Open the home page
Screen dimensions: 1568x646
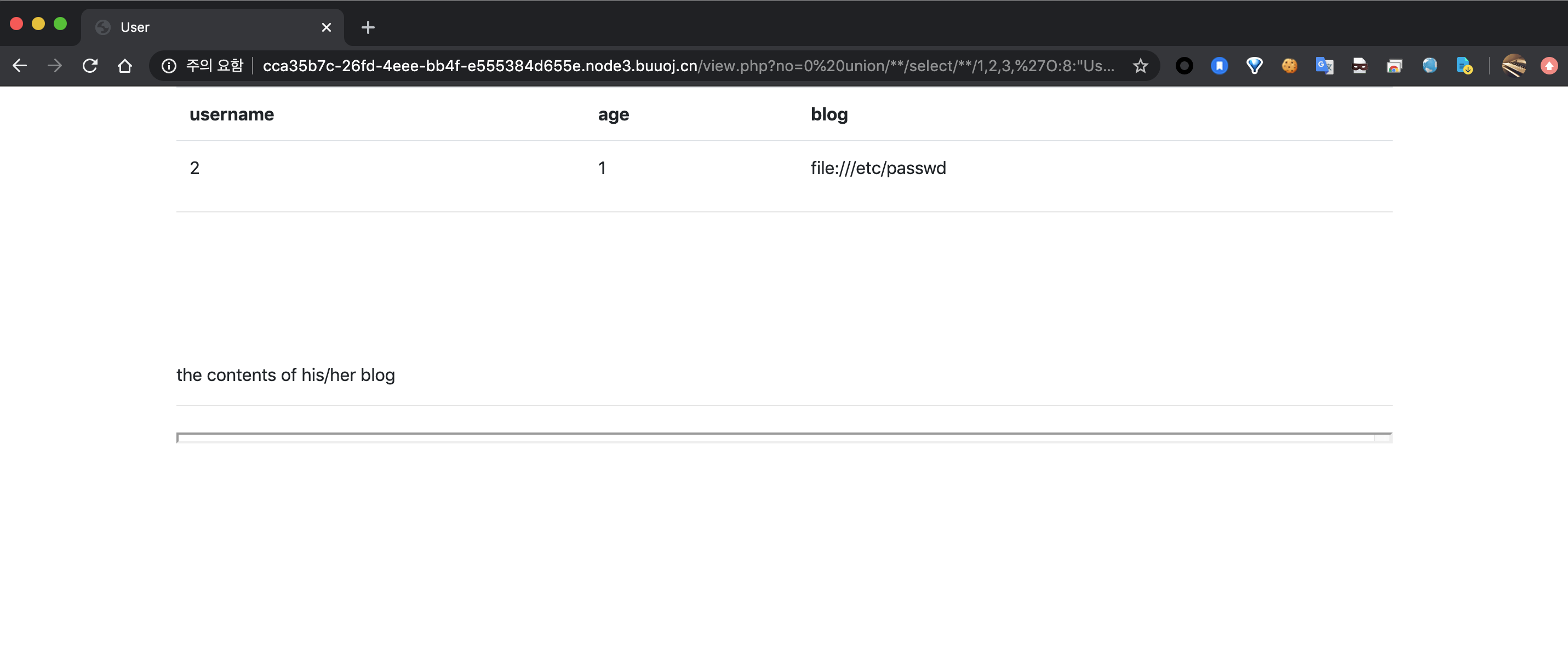(125, 66)
